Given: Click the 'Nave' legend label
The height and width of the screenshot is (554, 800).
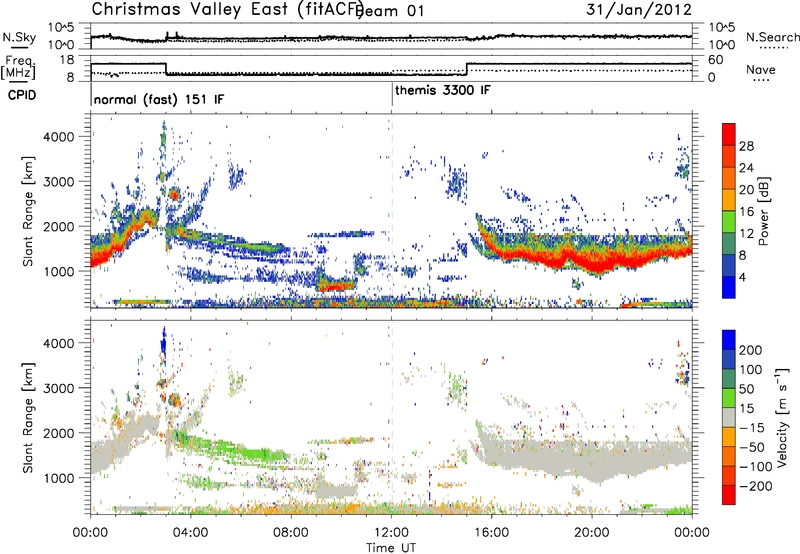Looking at the screenshot, I should [x=761, y=69].
